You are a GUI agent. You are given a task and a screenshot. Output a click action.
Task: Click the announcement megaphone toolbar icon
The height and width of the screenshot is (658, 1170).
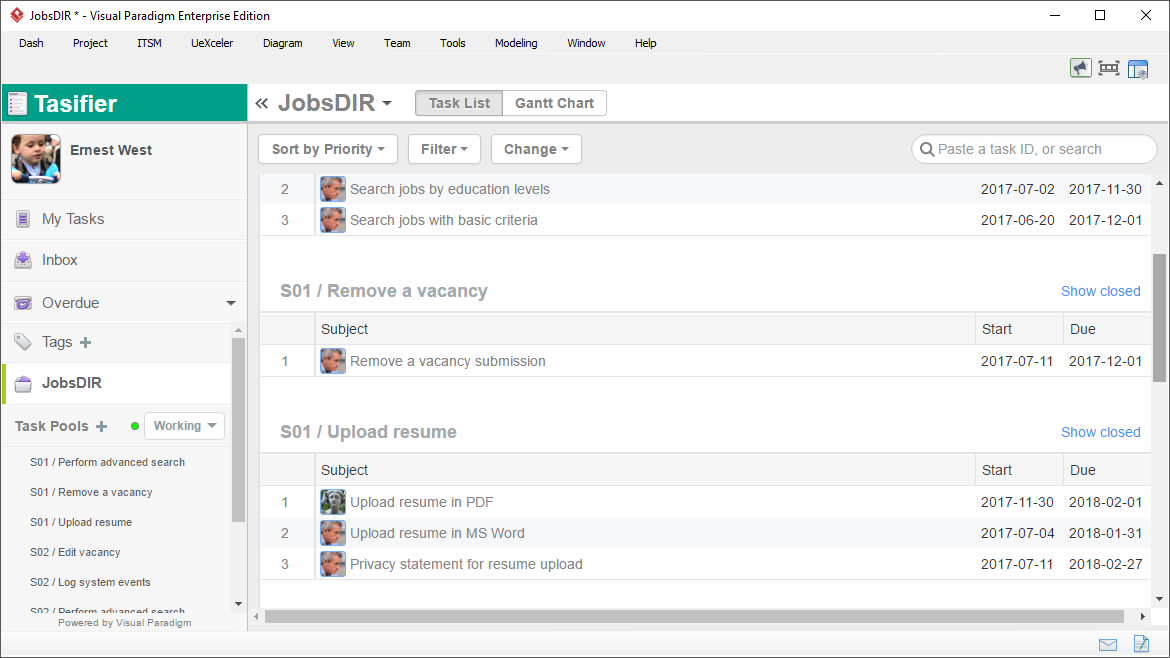(1080, 69)
